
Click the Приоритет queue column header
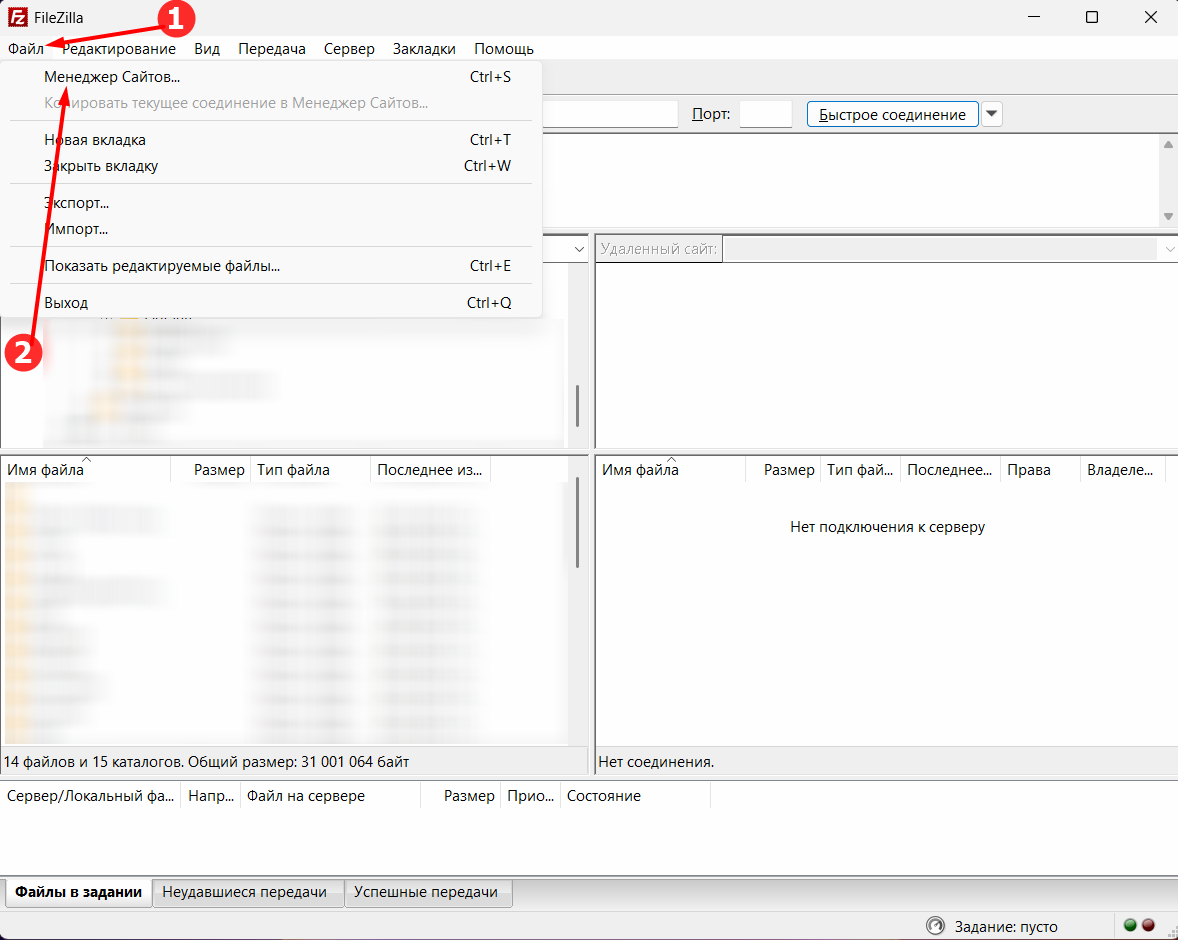click(x=530, y=796)
